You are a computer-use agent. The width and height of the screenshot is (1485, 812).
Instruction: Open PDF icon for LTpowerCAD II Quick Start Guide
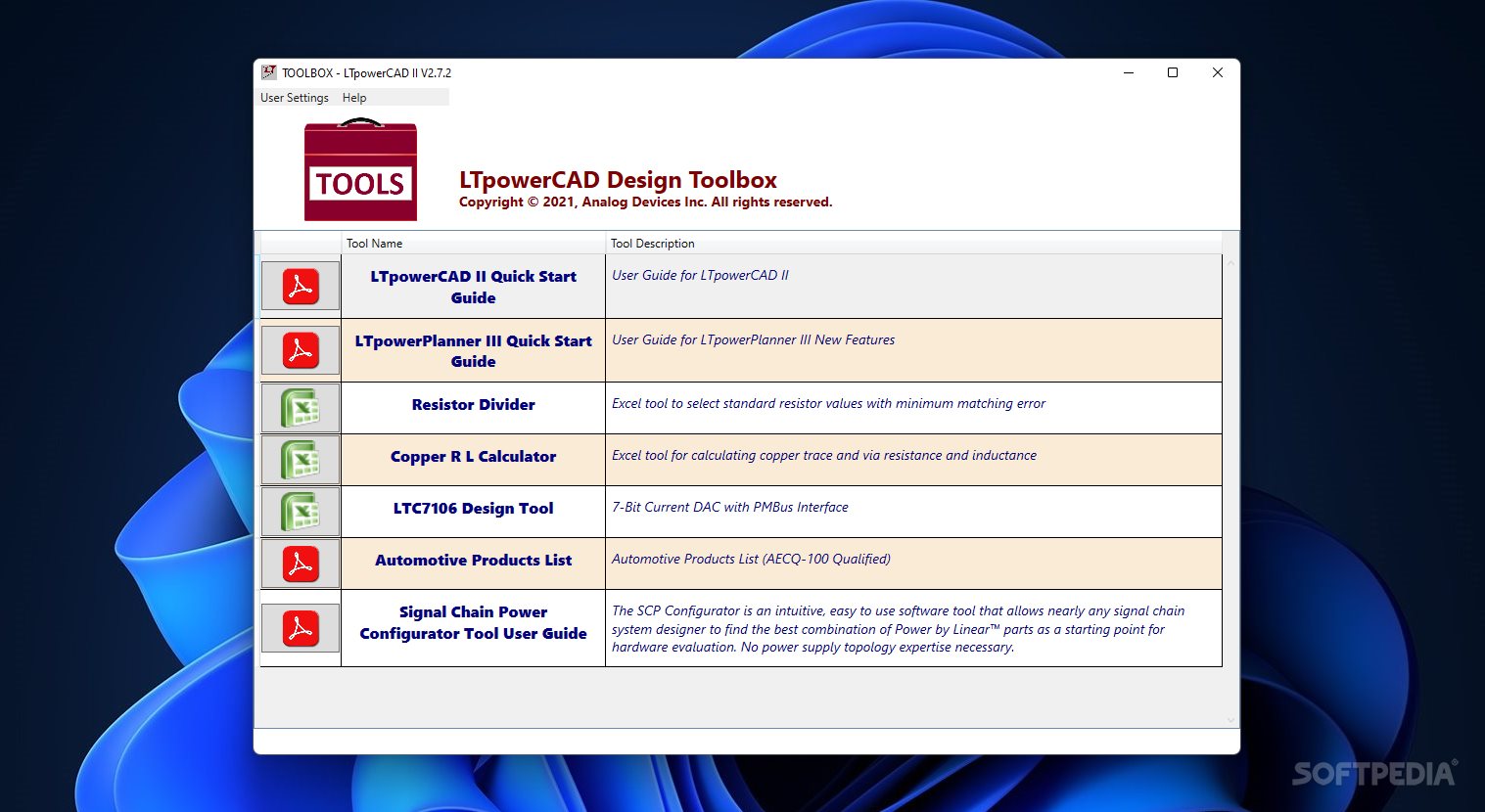[301, 287]
